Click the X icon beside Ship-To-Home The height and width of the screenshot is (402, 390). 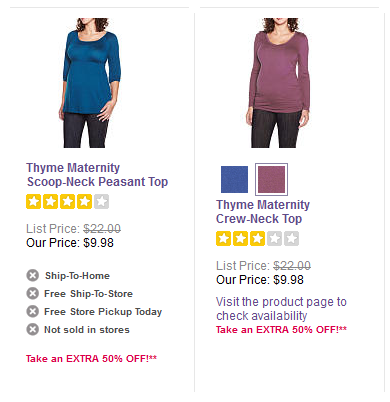(x=33, y=276)
